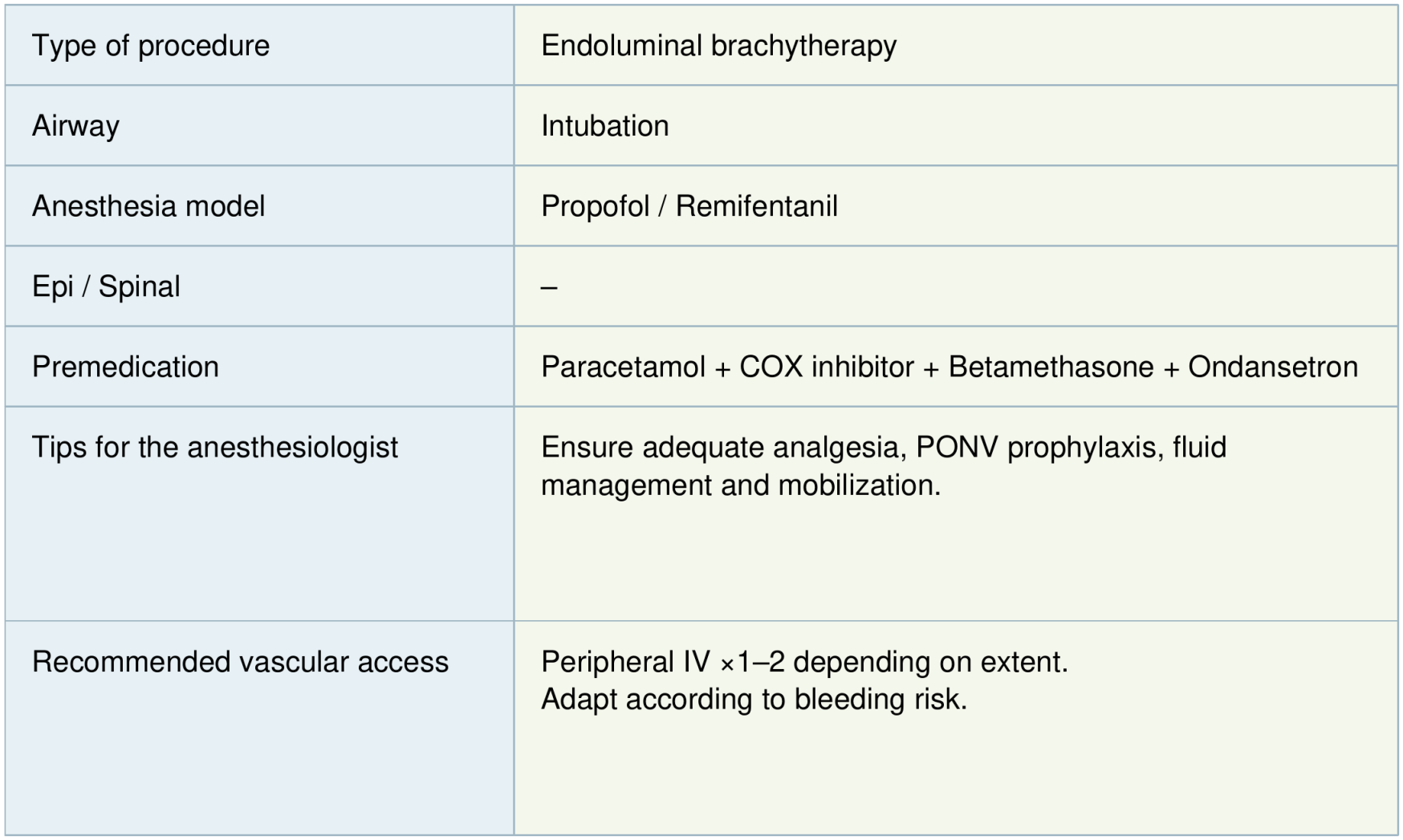
Task: Click 'Adapt according to bleeding risk.' text
Action: point(754,699)
